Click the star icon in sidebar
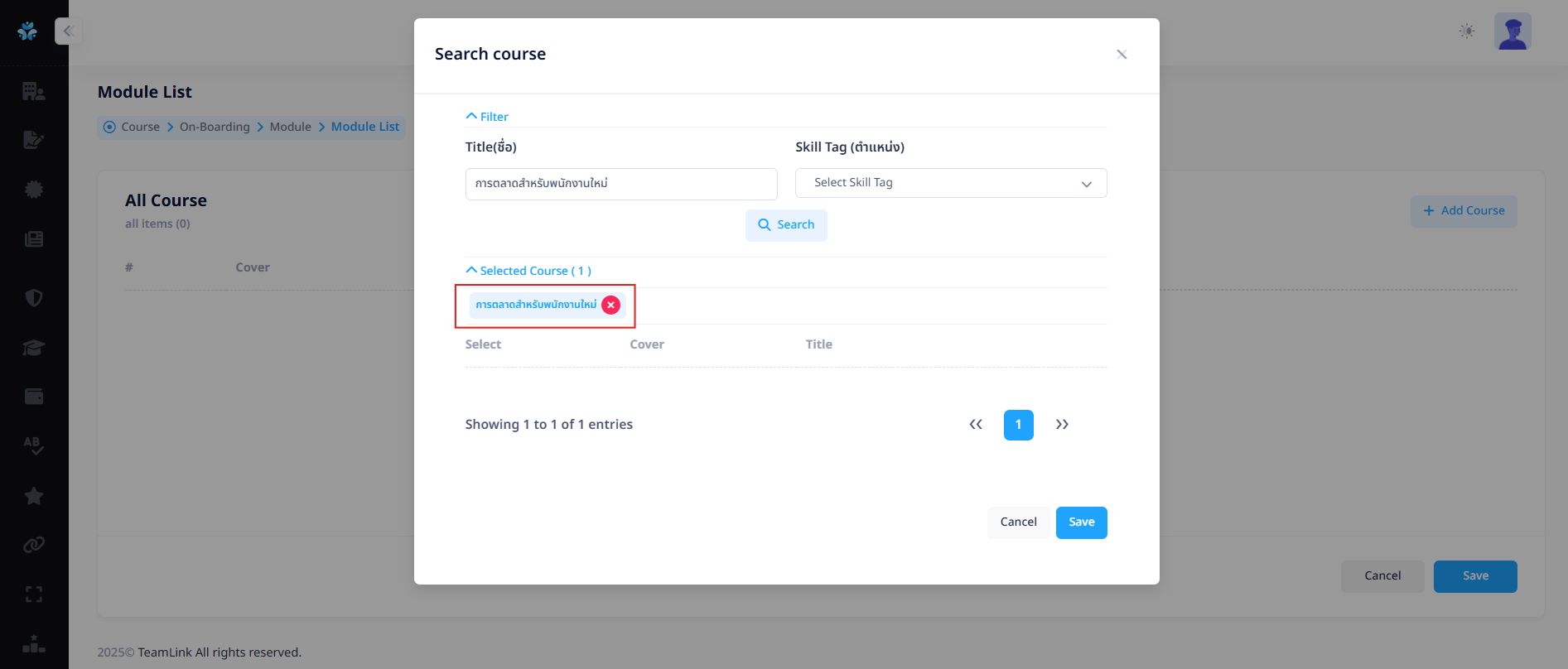1568x669 pixels. (34, 496)
